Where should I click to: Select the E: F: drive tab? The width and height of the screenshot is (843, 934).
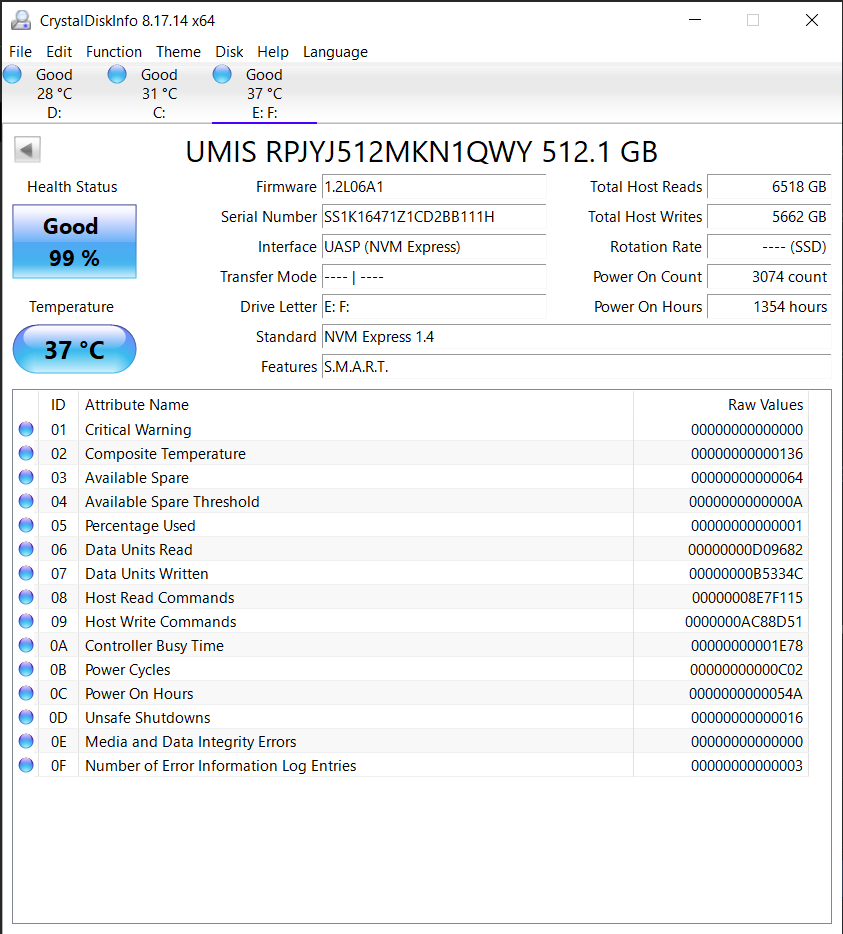point(265,94)
